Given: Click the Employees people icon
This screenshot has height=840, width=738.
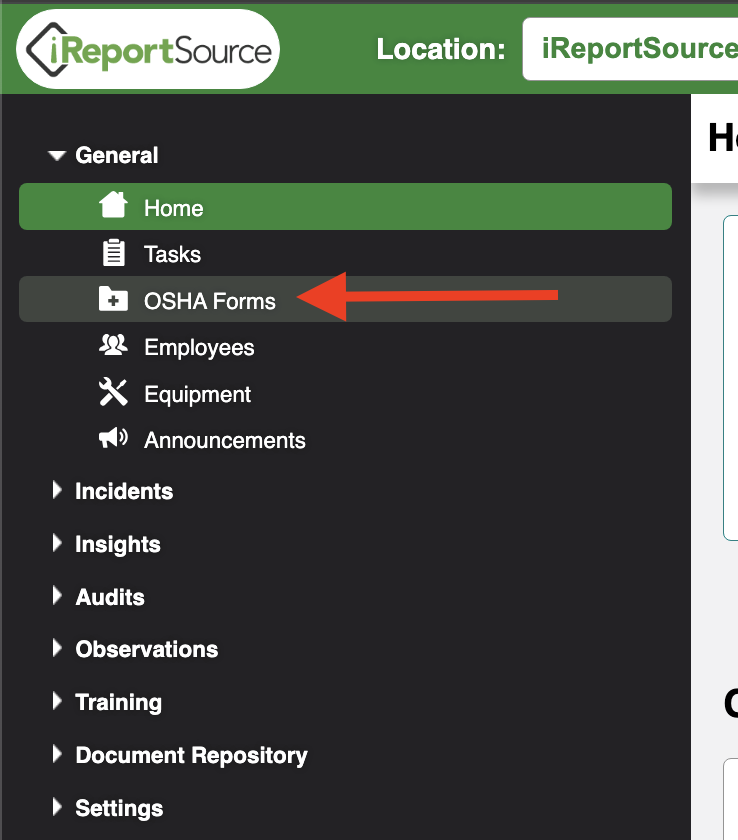Looking at the screenshot, I should point(114,346).
